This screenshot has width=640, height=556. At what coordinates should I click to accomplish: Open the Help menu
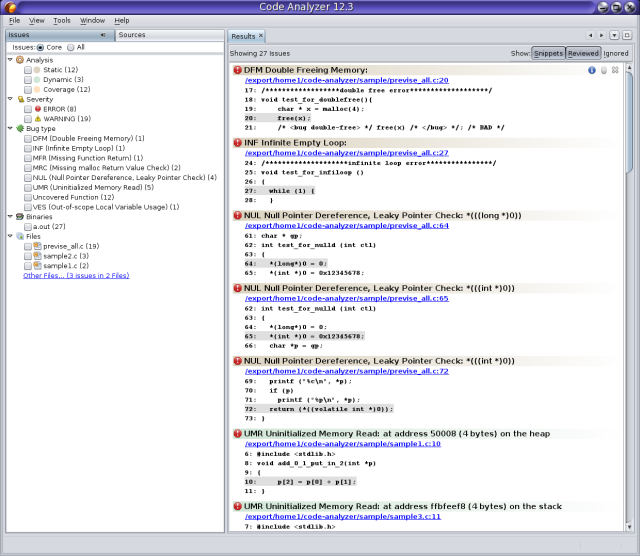(122, 20)
